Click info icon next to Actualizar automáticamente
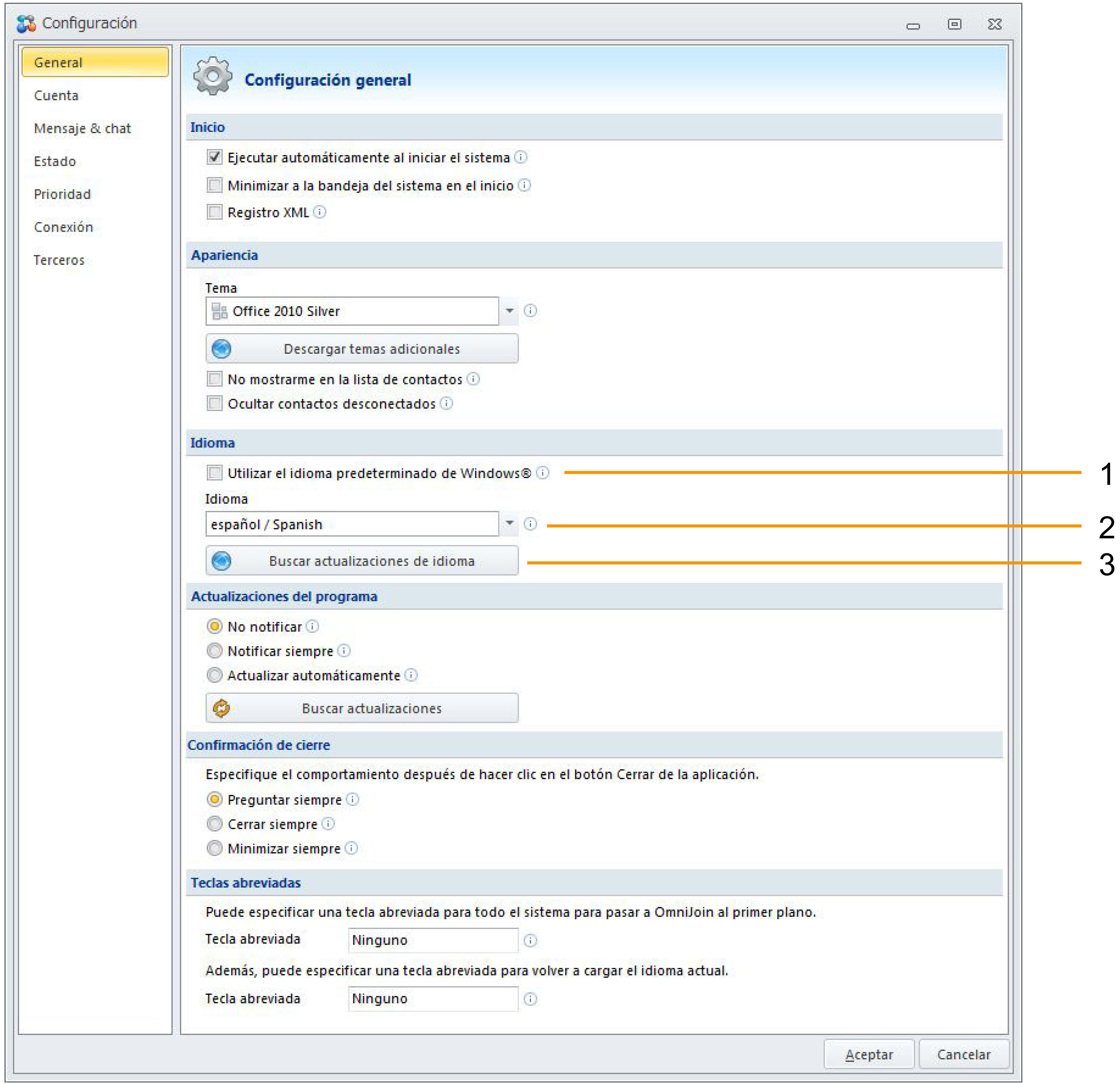Image resolution: width=1120 pixels, height=1084 pixels. [411, 675]
